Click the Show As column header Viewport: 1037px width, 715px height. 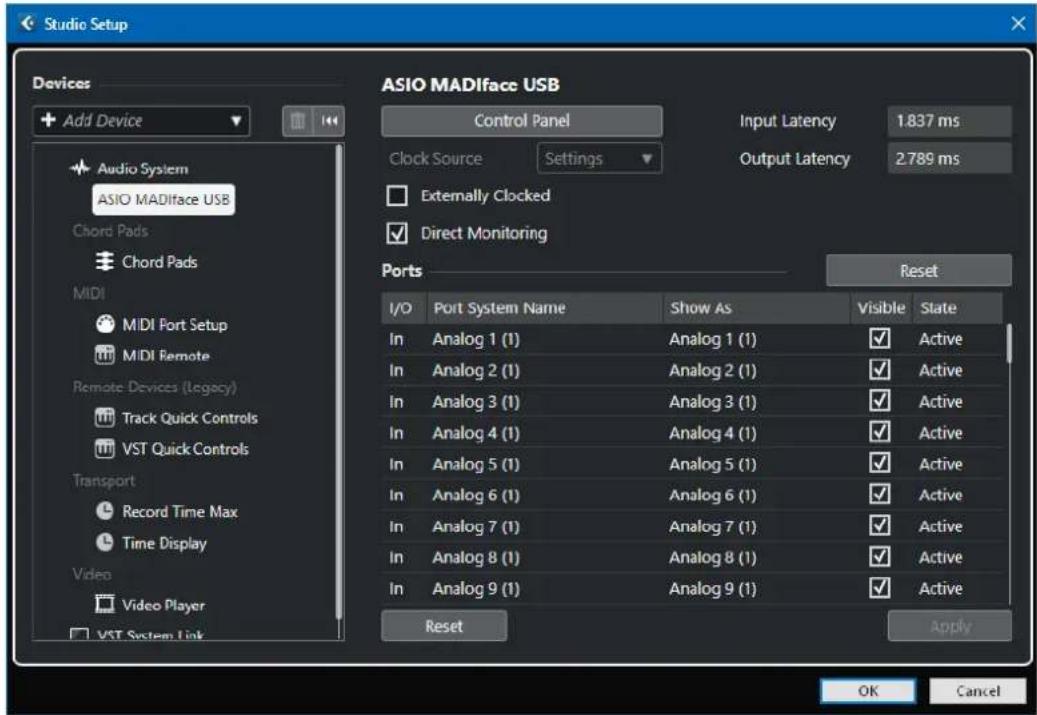[757, 308]
